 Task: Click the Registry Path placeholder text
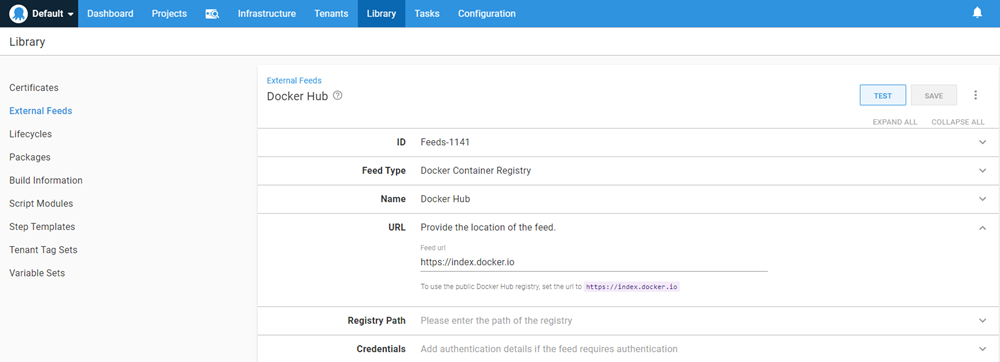pos(496,321)
